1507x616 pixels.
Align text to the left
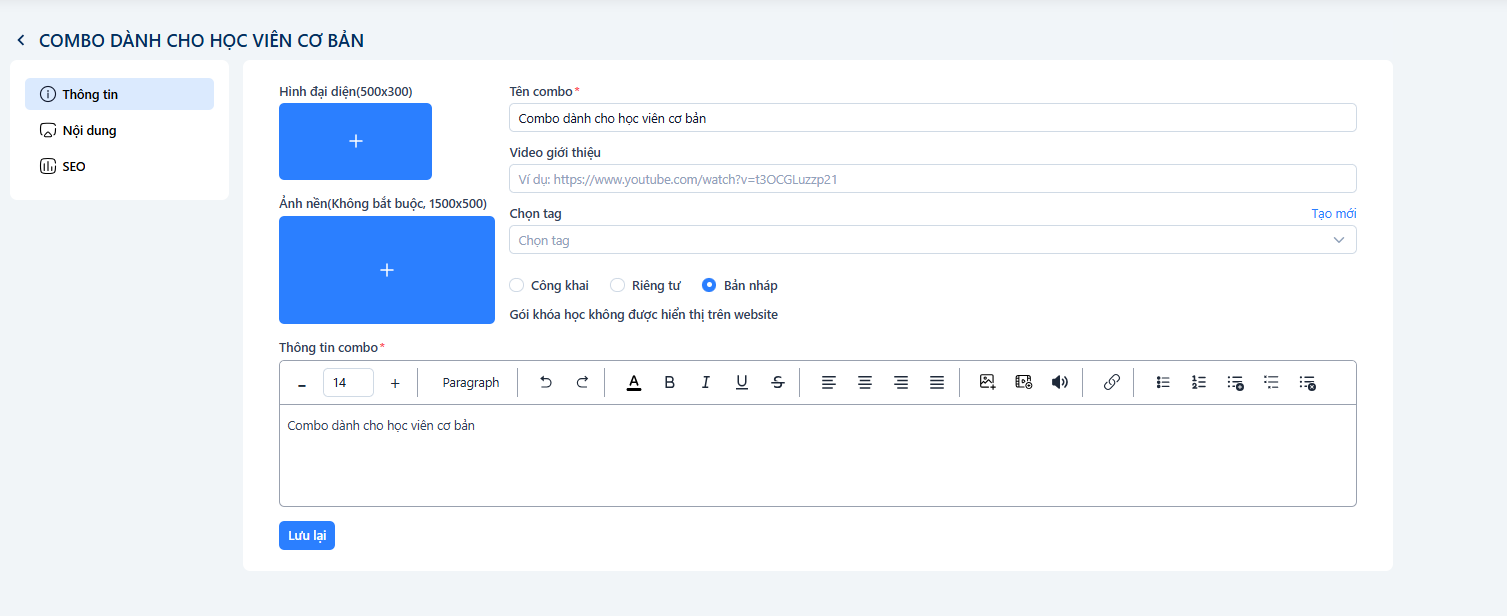(x=829, y=382)
